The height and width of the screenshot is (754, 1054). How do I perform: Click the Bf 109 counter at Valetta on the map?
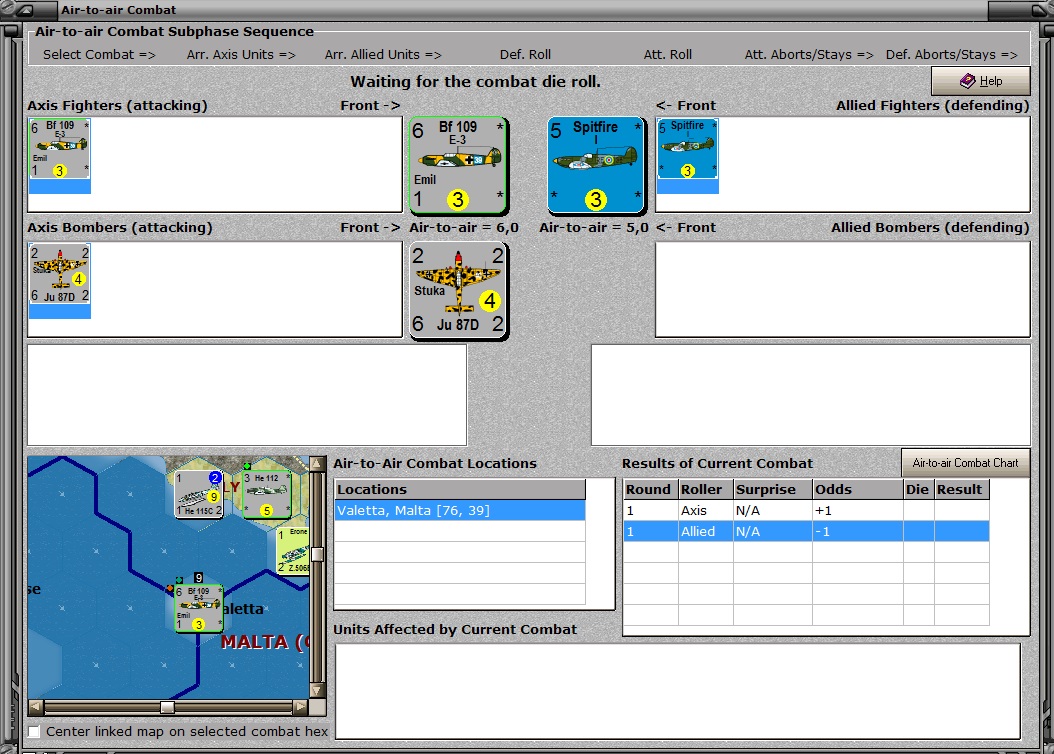click(199, 609)
